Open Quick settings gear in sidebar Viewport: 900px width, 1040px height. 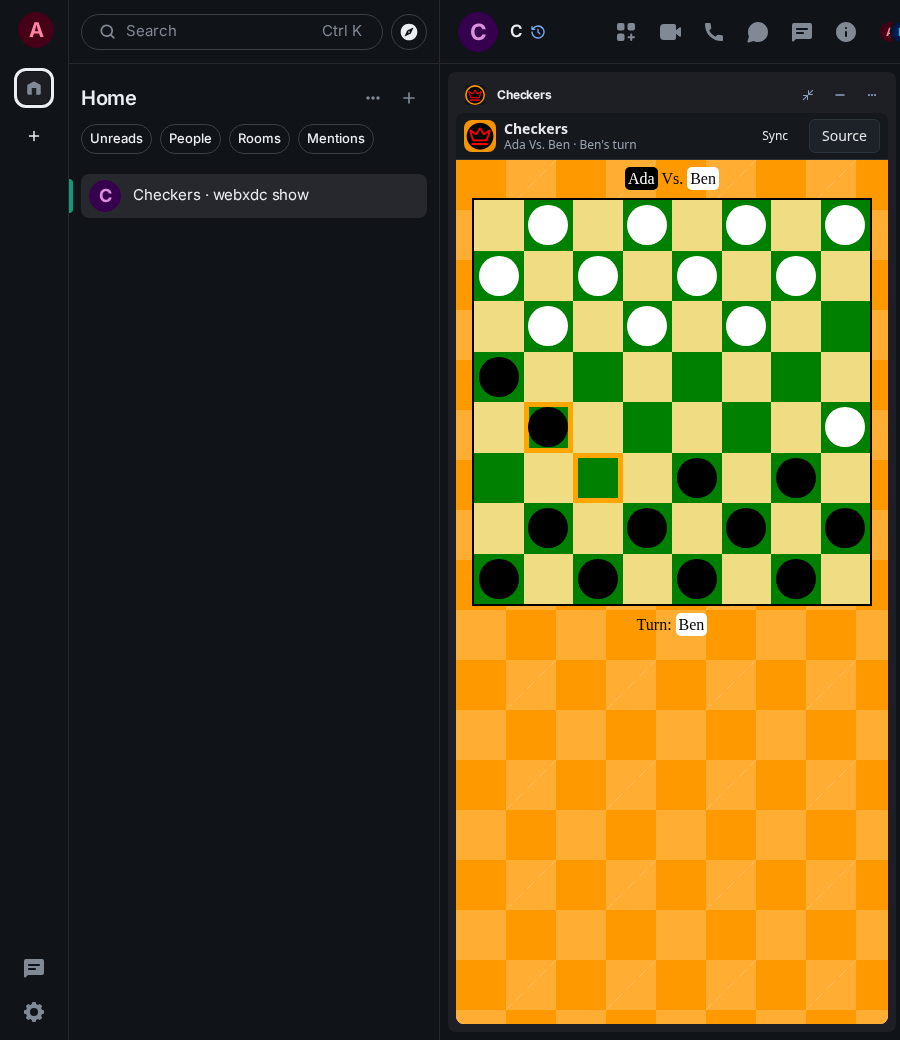click(34, 1011)
